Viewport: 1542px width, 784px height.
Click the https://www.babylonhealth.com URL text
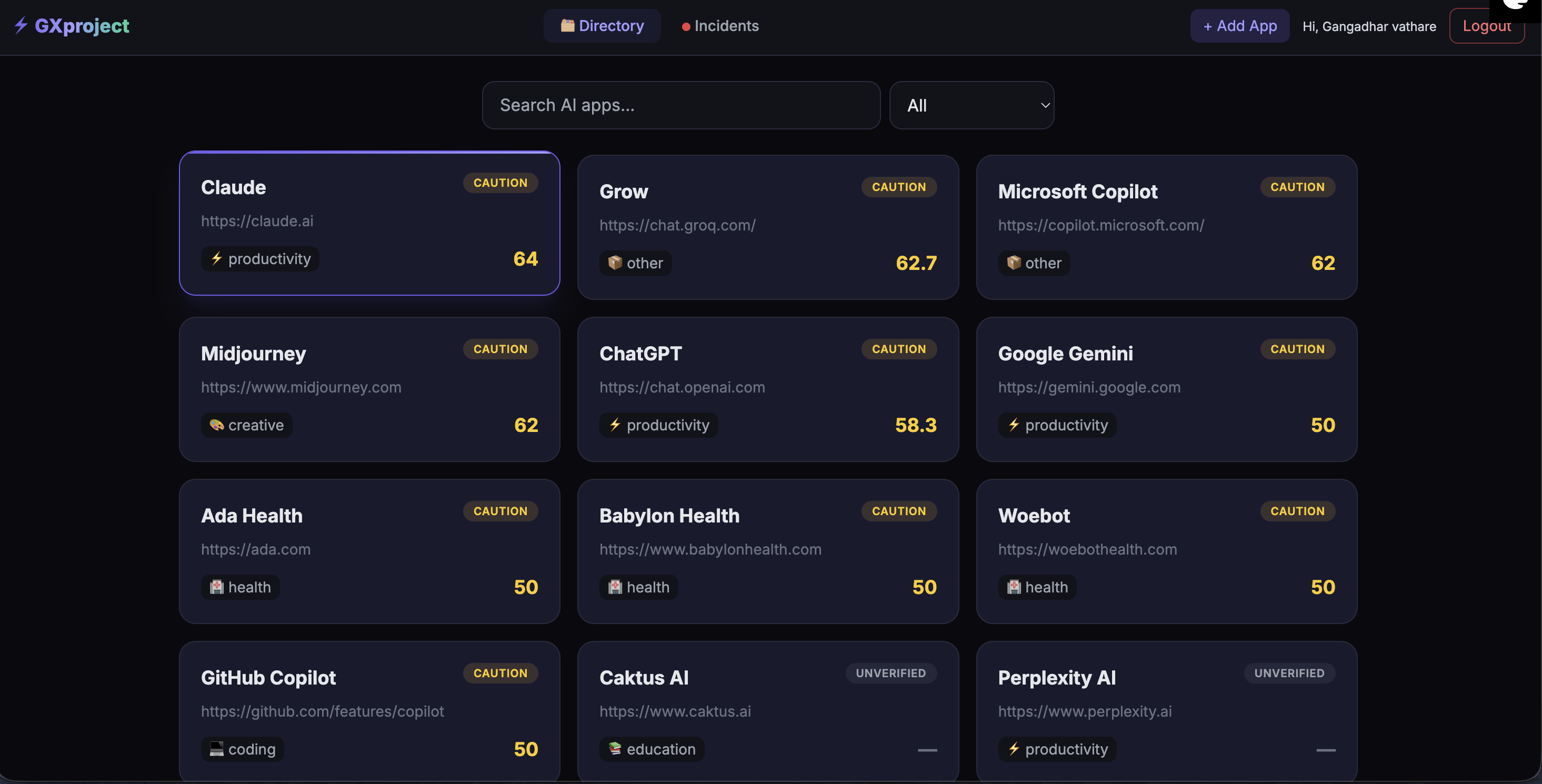pyautogui.click(x=710, y=549)
